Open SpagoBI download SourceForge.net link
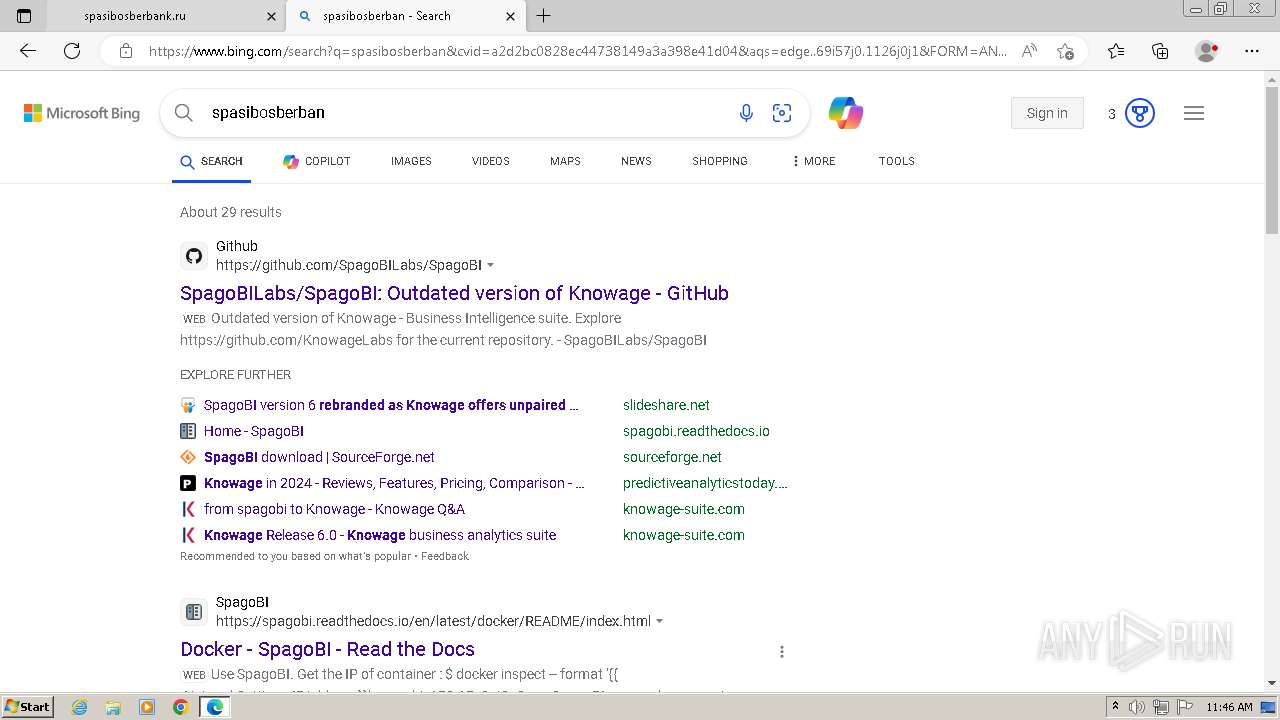1280x720 pixels. (319, 457)
